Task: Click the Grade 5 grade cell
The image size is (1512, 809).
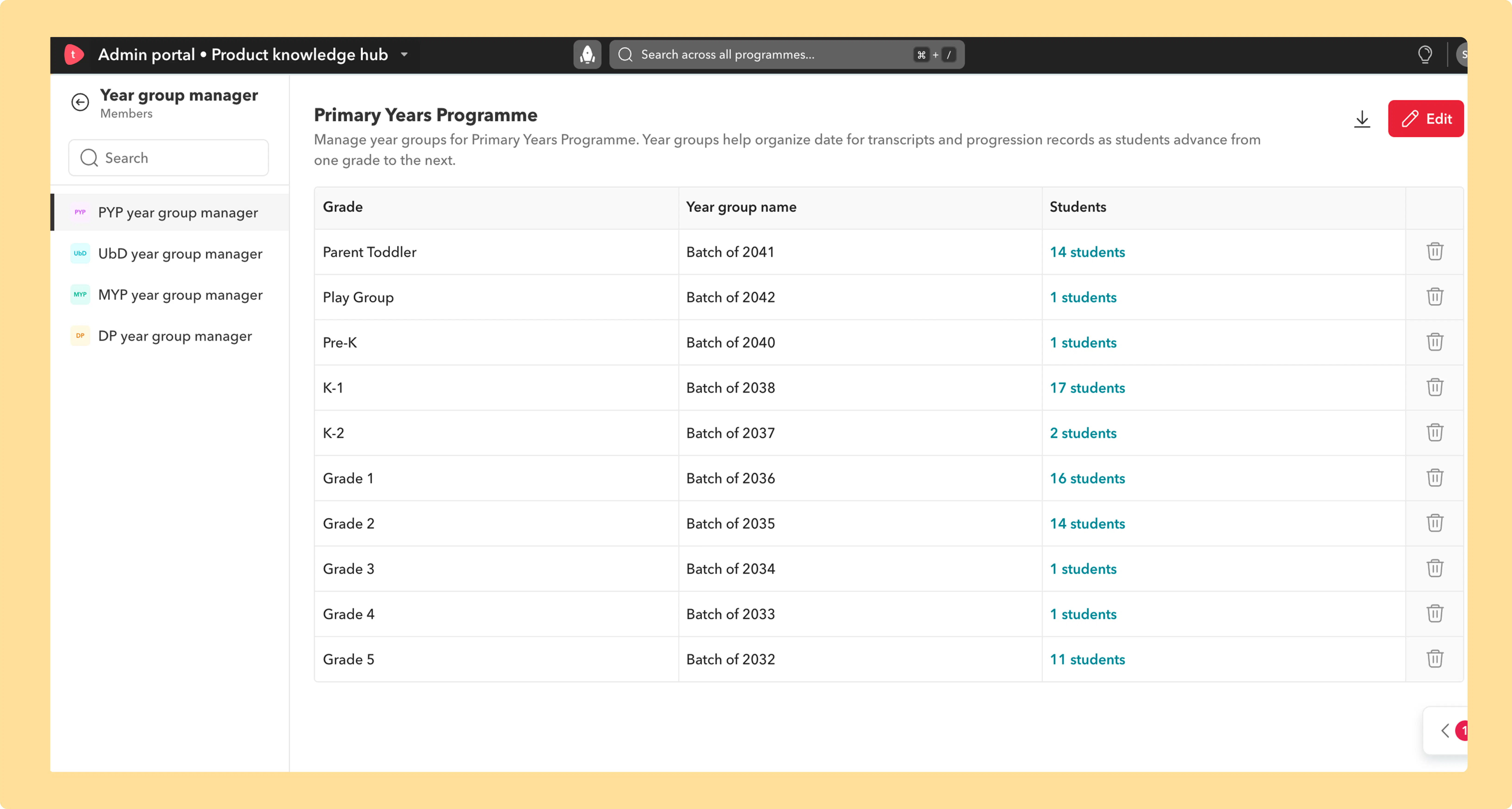Action: pyautogui.click(x=497, y=659)
